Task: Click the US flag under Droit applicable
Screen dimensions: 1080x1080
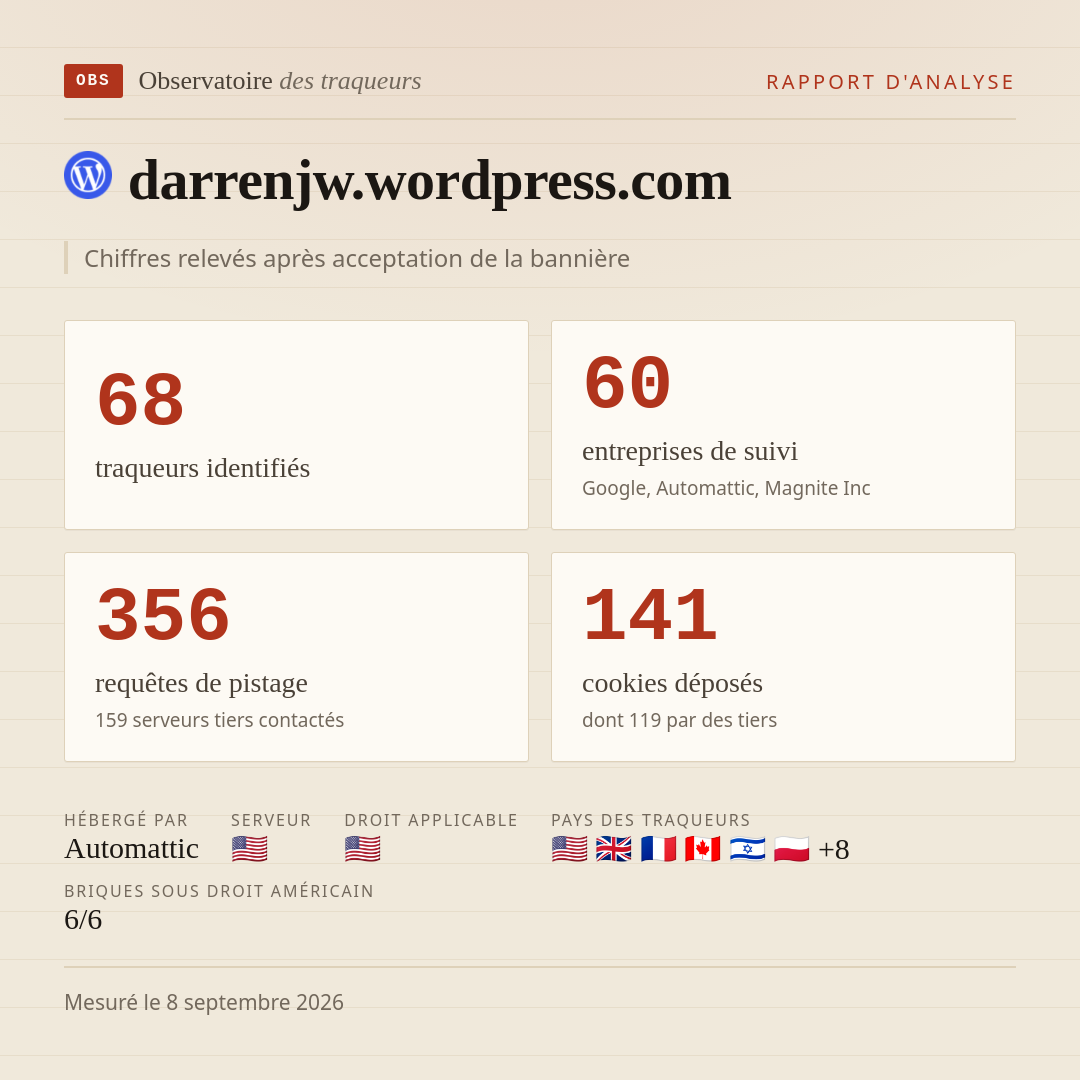Action: click(362, 849)
